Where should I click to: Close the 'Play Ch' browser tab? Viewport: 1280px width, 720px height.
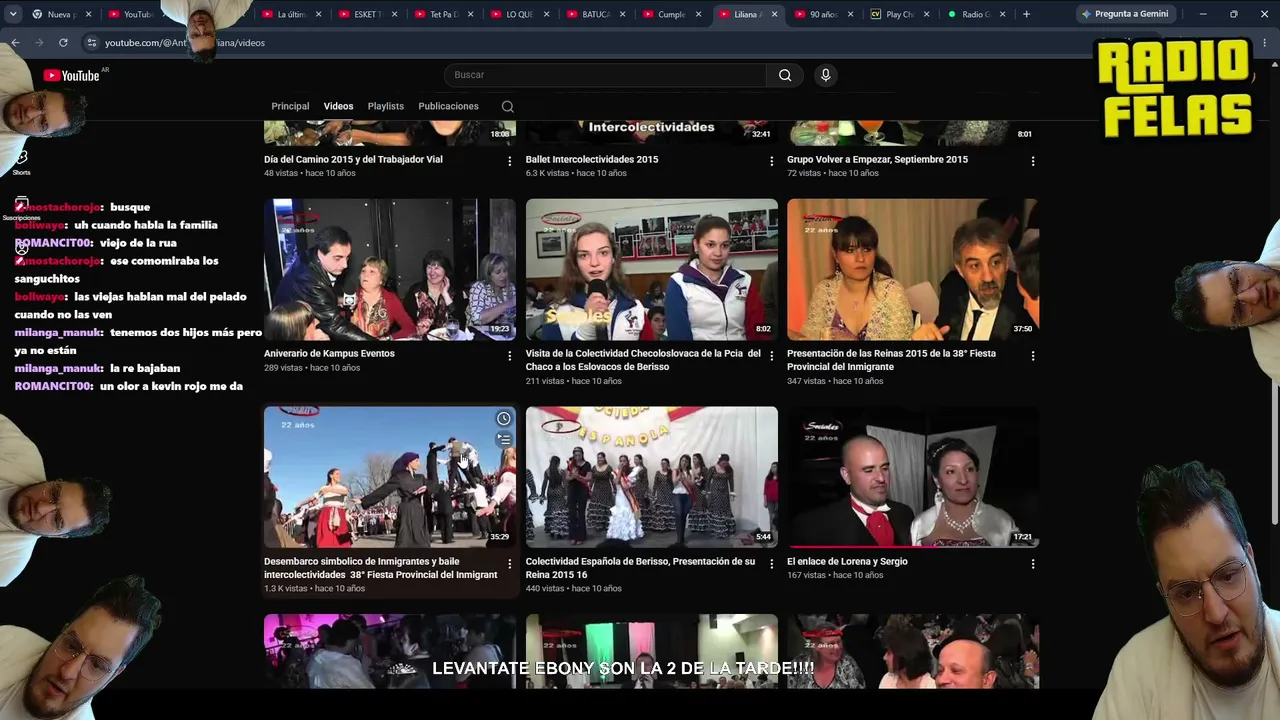927,14
